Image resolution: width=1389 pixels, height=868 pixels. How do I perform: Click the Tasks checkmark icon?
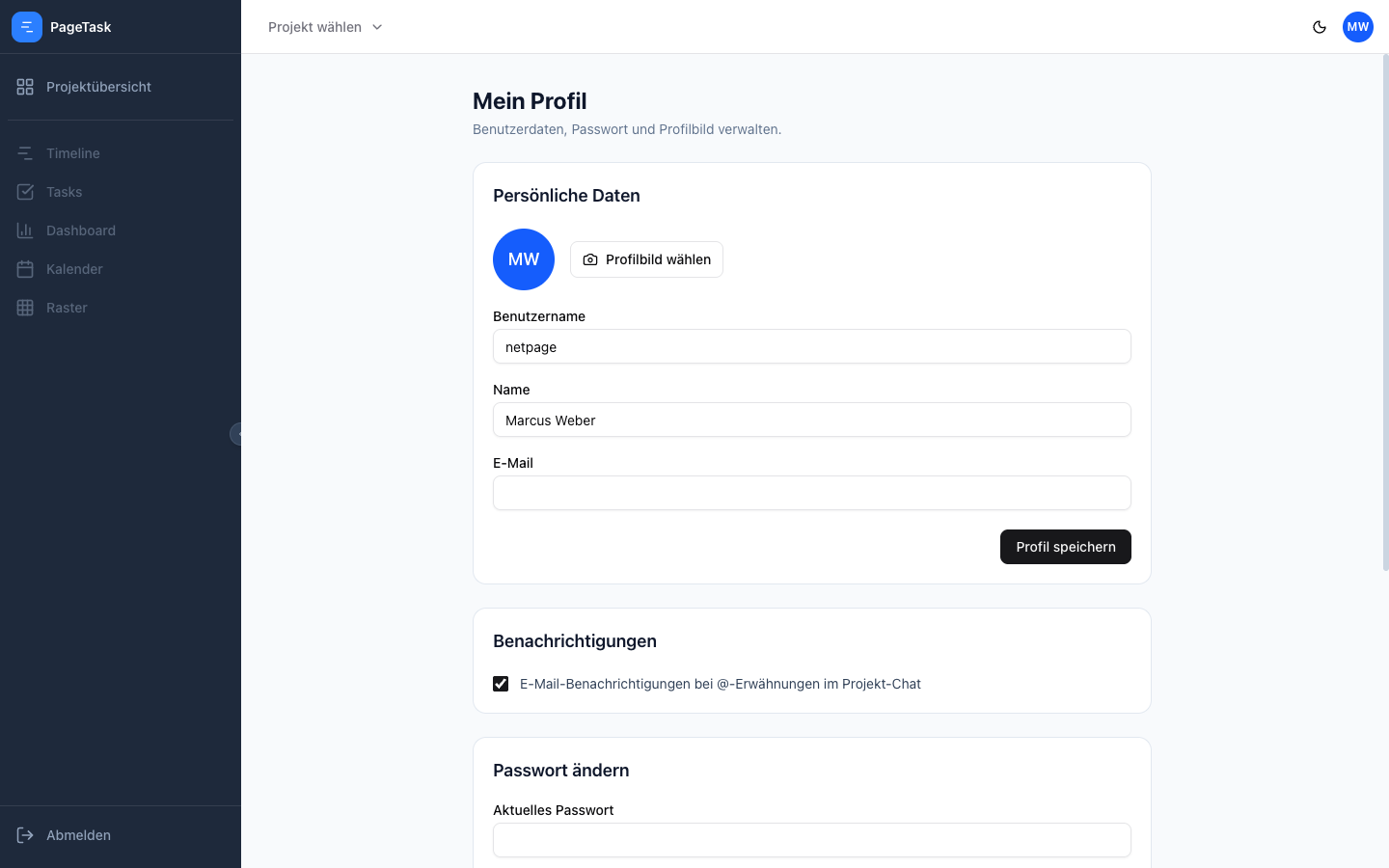click(25, 192)
